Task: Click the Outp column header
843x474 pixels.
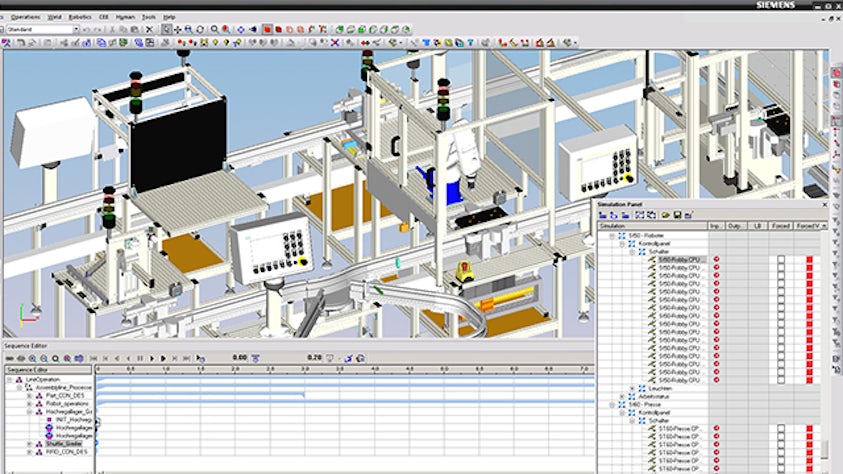Action: [734, 226]
